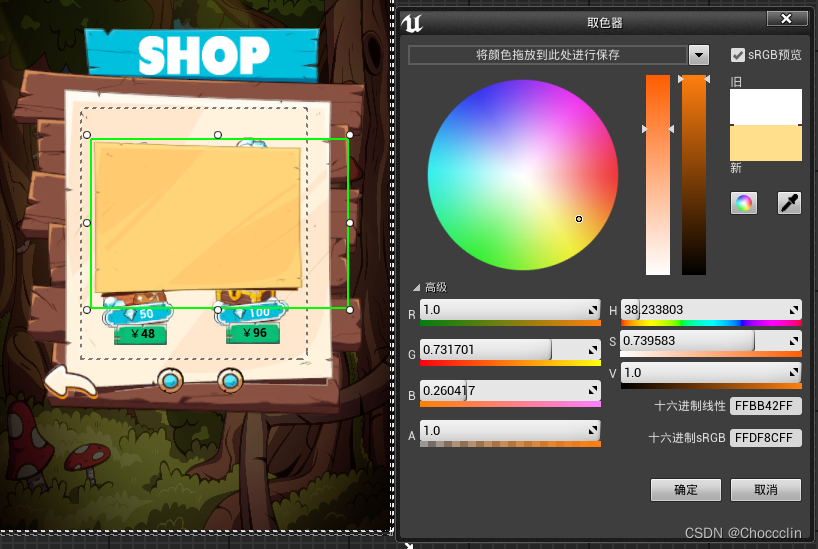This screenshot has height=549, width=818.
Task: Click B value spinner arrow
Action: click(x=593, y=390)
